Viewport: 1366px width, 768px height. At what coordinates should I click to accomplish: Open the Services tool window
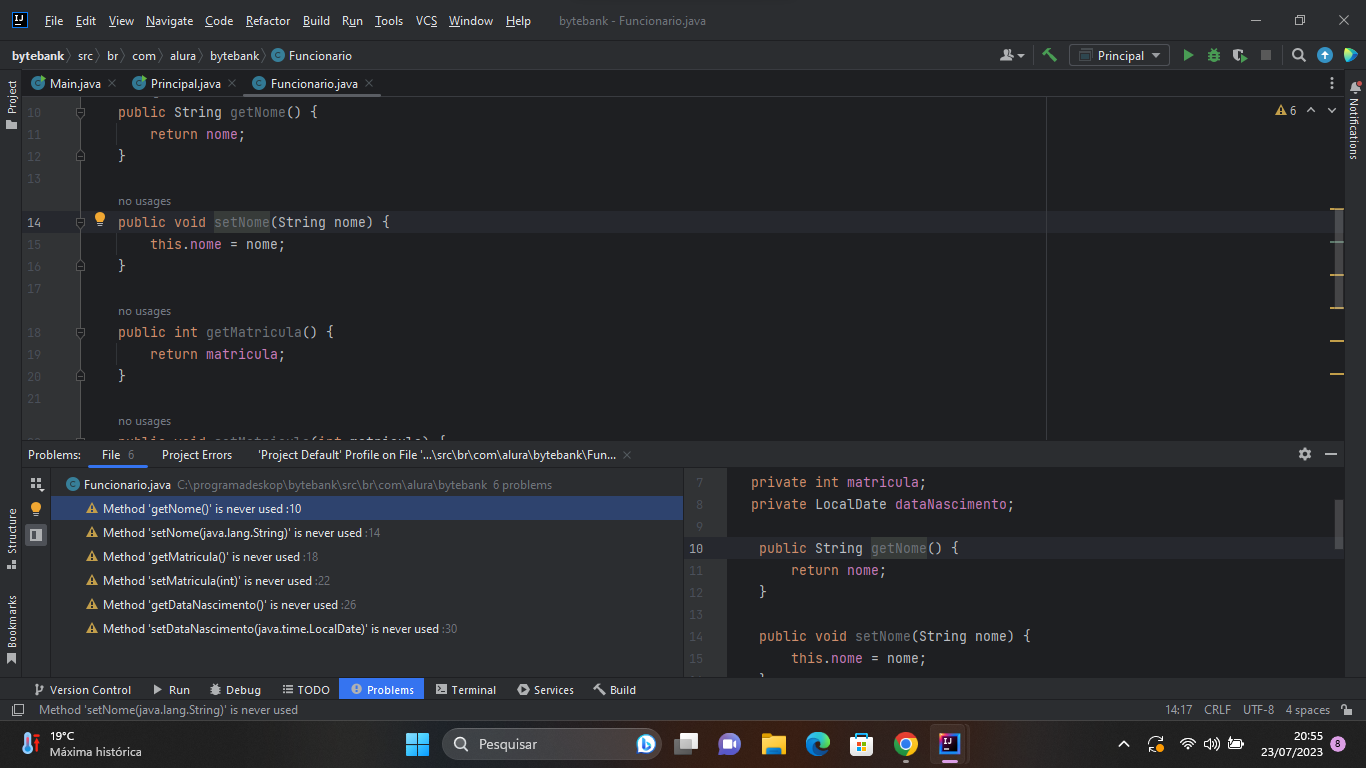coord(545,690)
